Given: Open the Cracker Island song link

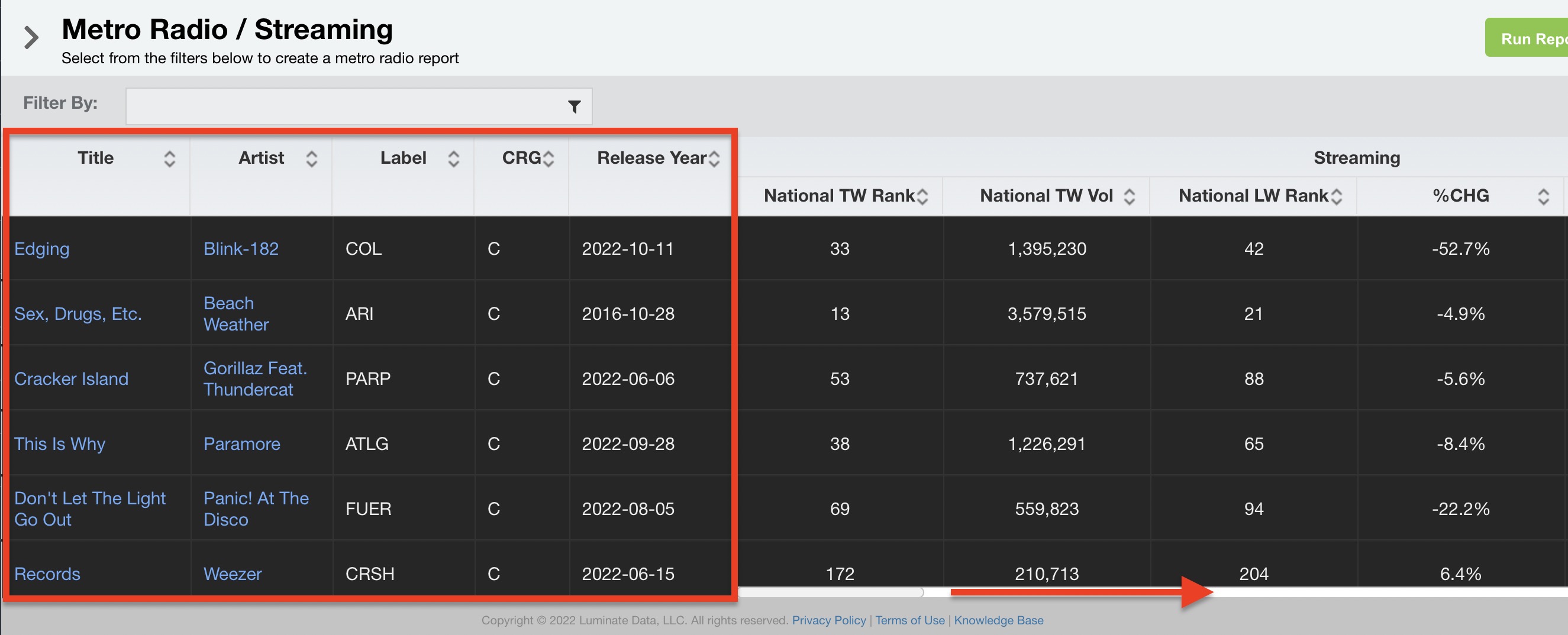Looking at the screenshot, I should coord(71,379).
